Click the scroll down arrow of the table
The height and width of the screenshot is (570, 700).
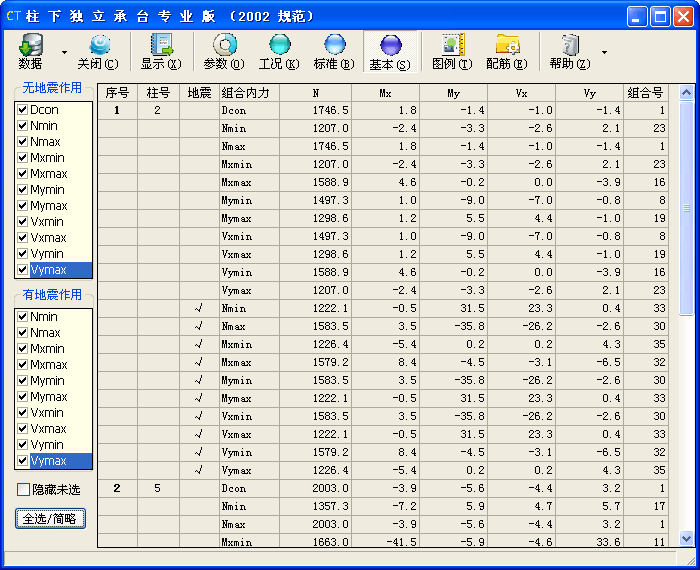[686, 538]
